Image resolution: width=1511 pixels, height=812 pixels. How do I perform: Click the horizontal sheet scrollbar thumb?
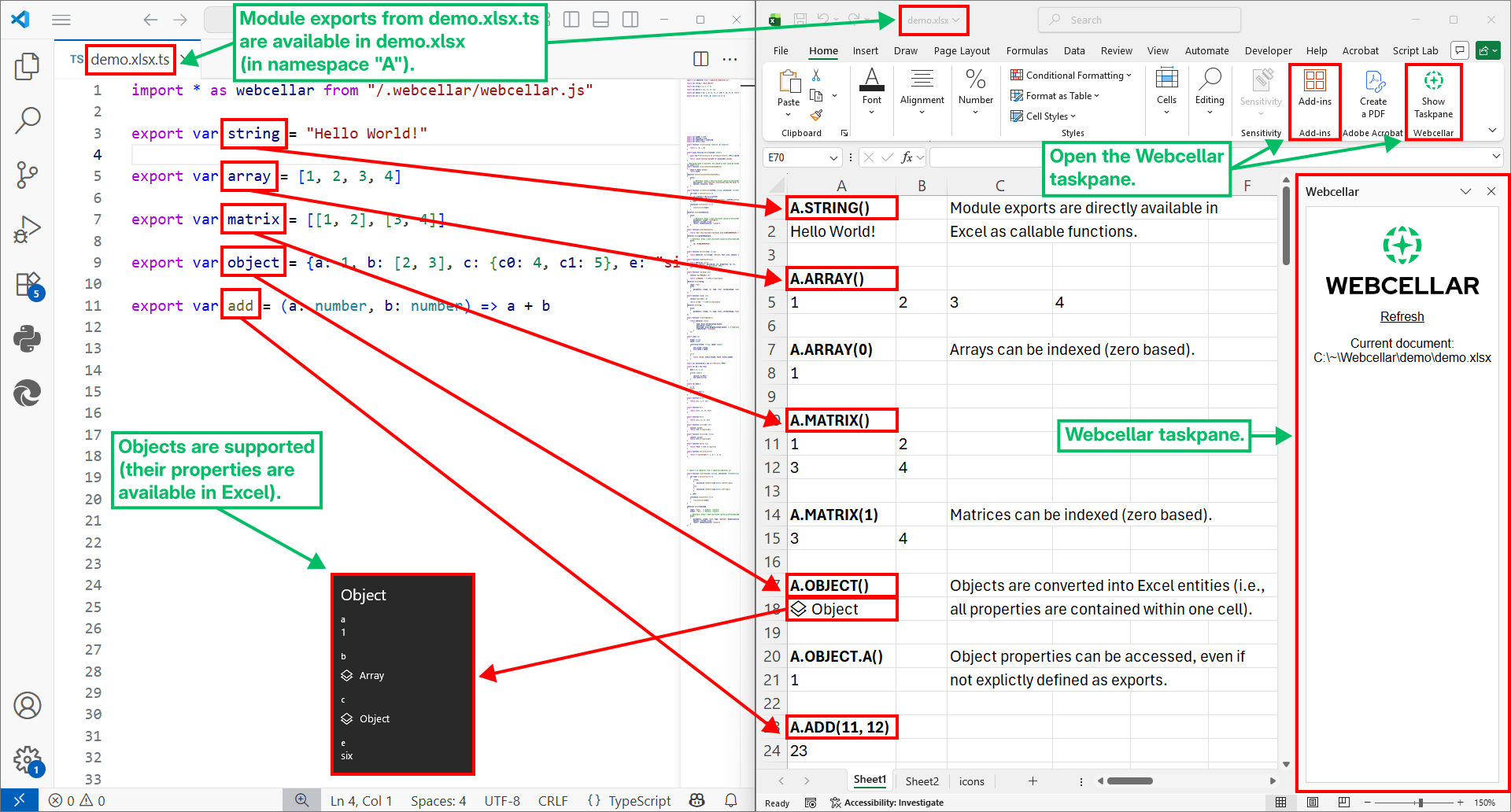(1130, 781)
